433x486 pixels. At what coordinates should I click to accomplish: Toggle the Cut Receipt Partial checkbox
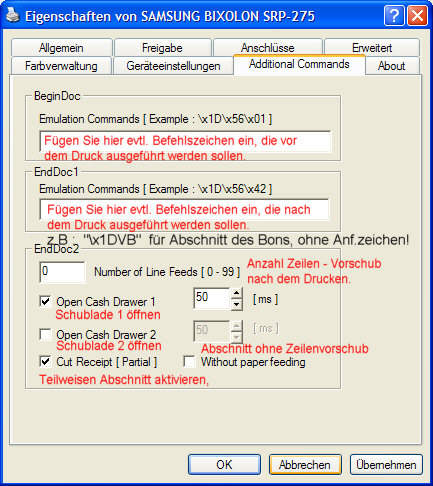[x=45, y=361]
